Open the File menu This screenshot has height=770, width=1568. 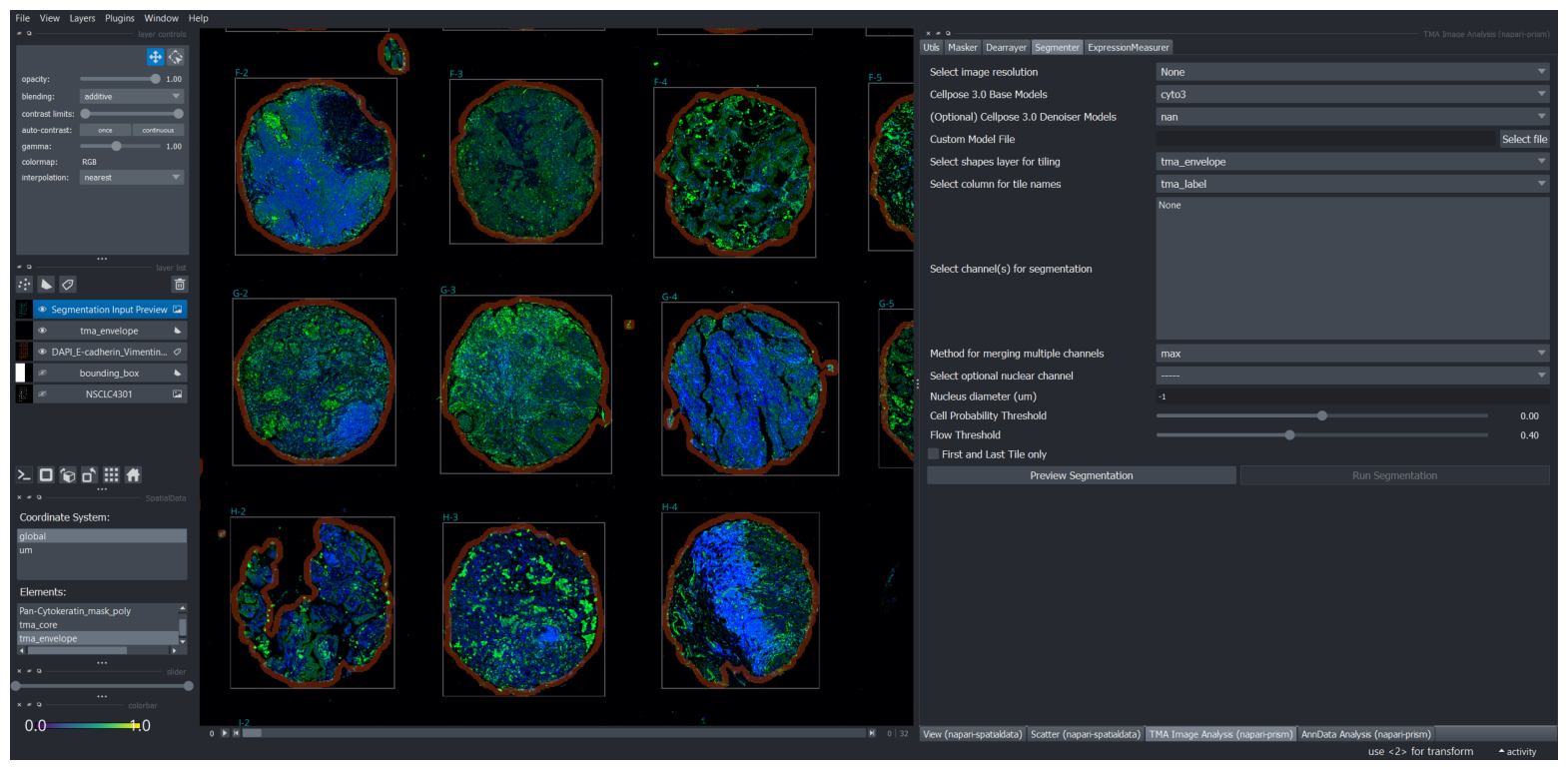[23, 18]
